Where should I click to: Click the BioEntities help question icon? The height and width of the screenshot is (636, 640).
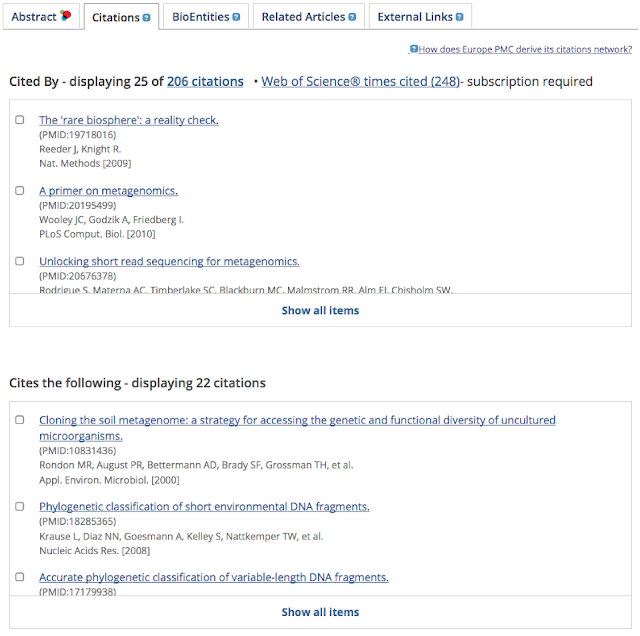[x=236, y=17]
